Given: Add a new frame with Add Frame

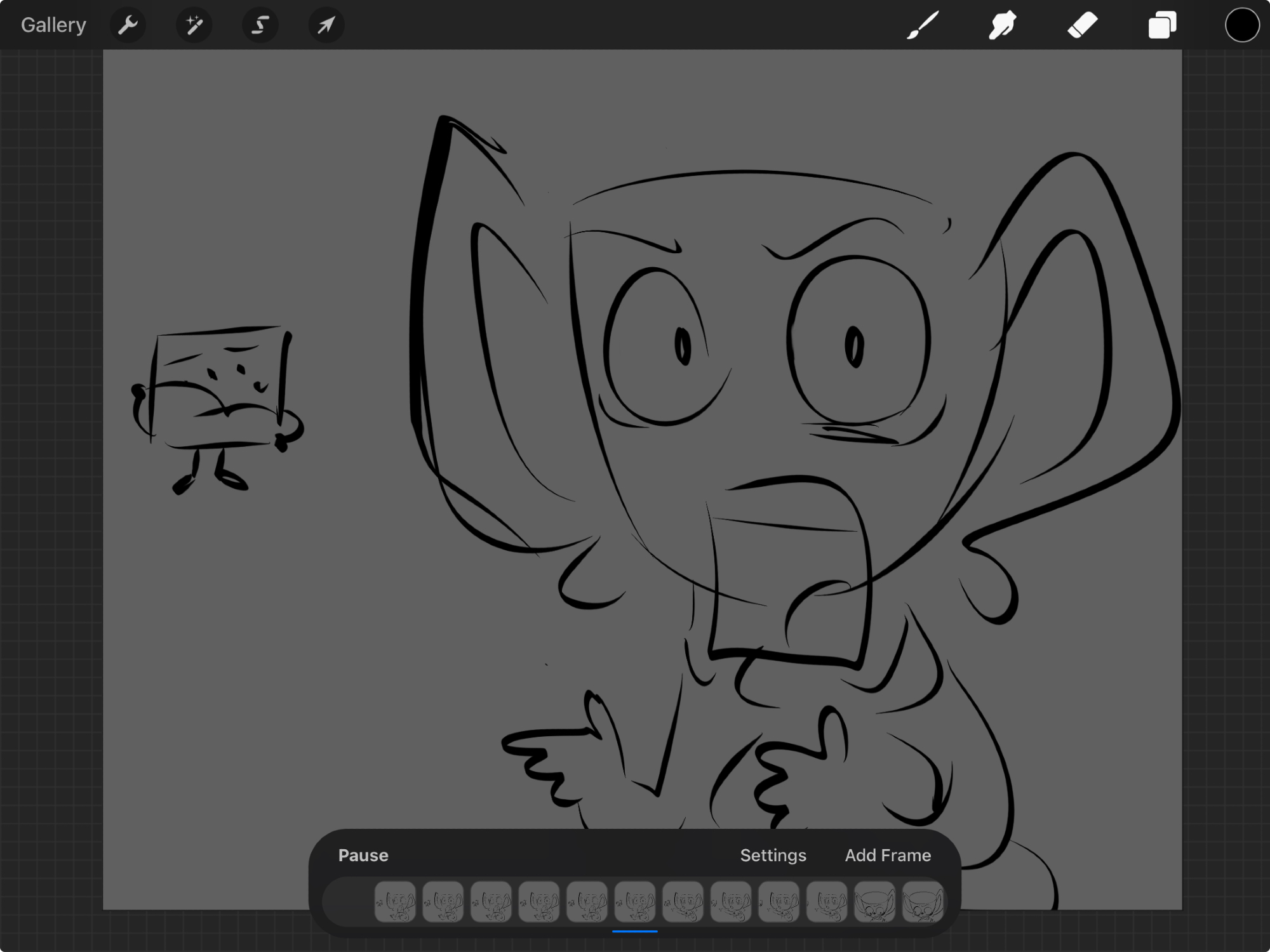Looking at the screenshot, I should tap(888, 856).
